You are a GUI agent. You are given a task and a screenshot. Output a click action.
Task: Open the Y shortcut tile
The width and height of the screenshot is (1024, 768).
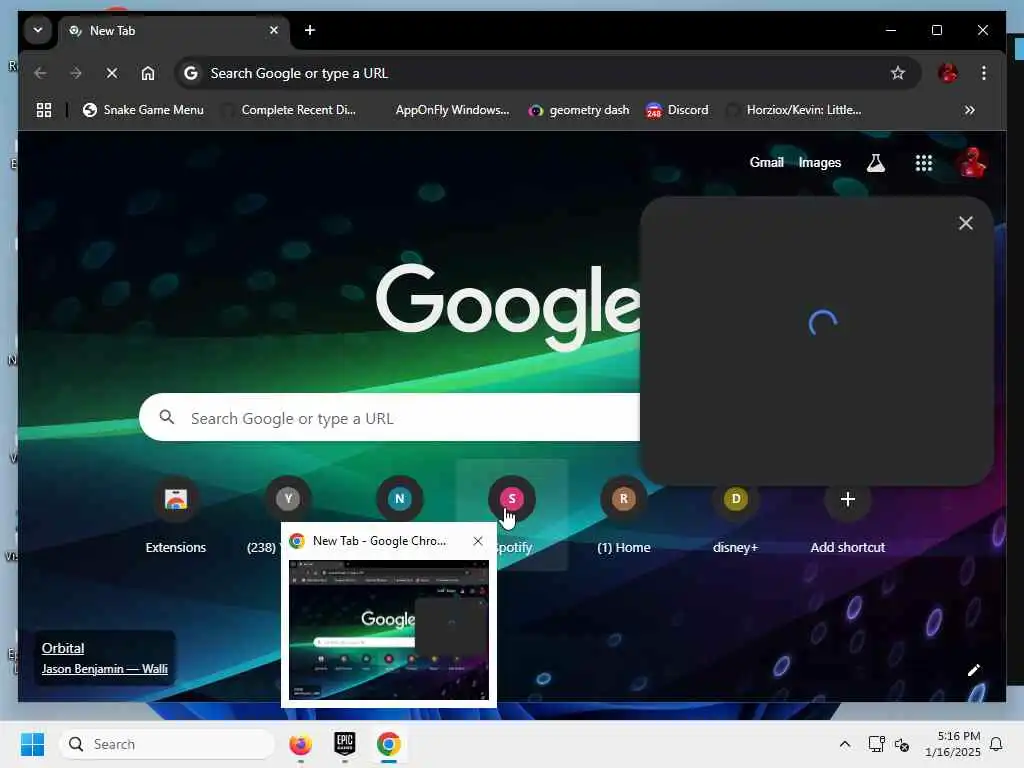click(288, 499)
